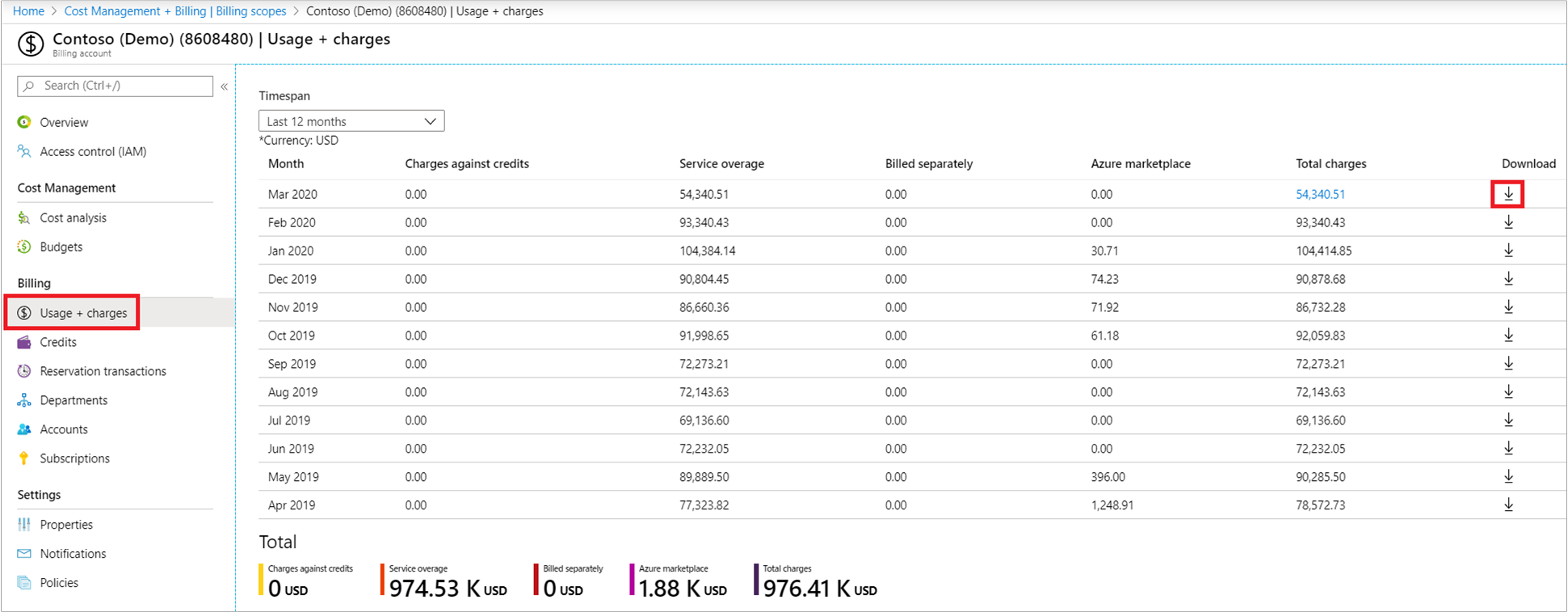Click the Notifications envelope icon
1568x612 pixels.
(x=24, y=555)
